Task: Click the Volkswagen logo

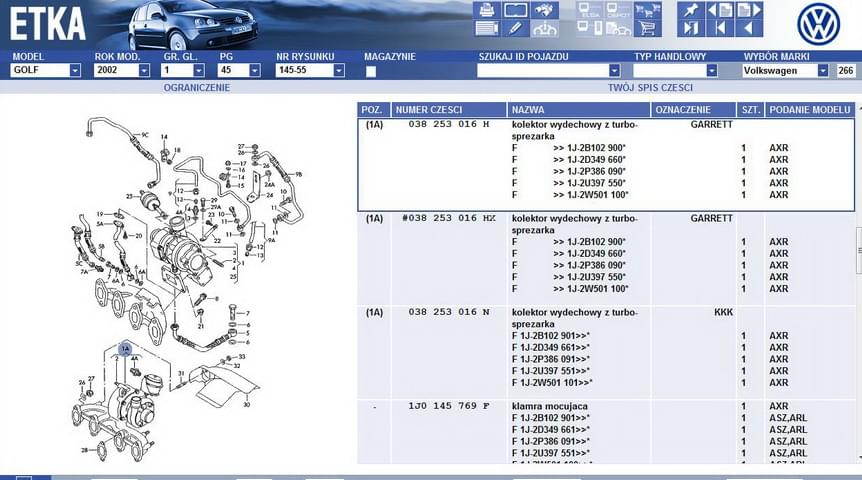Action: point(819,24)
